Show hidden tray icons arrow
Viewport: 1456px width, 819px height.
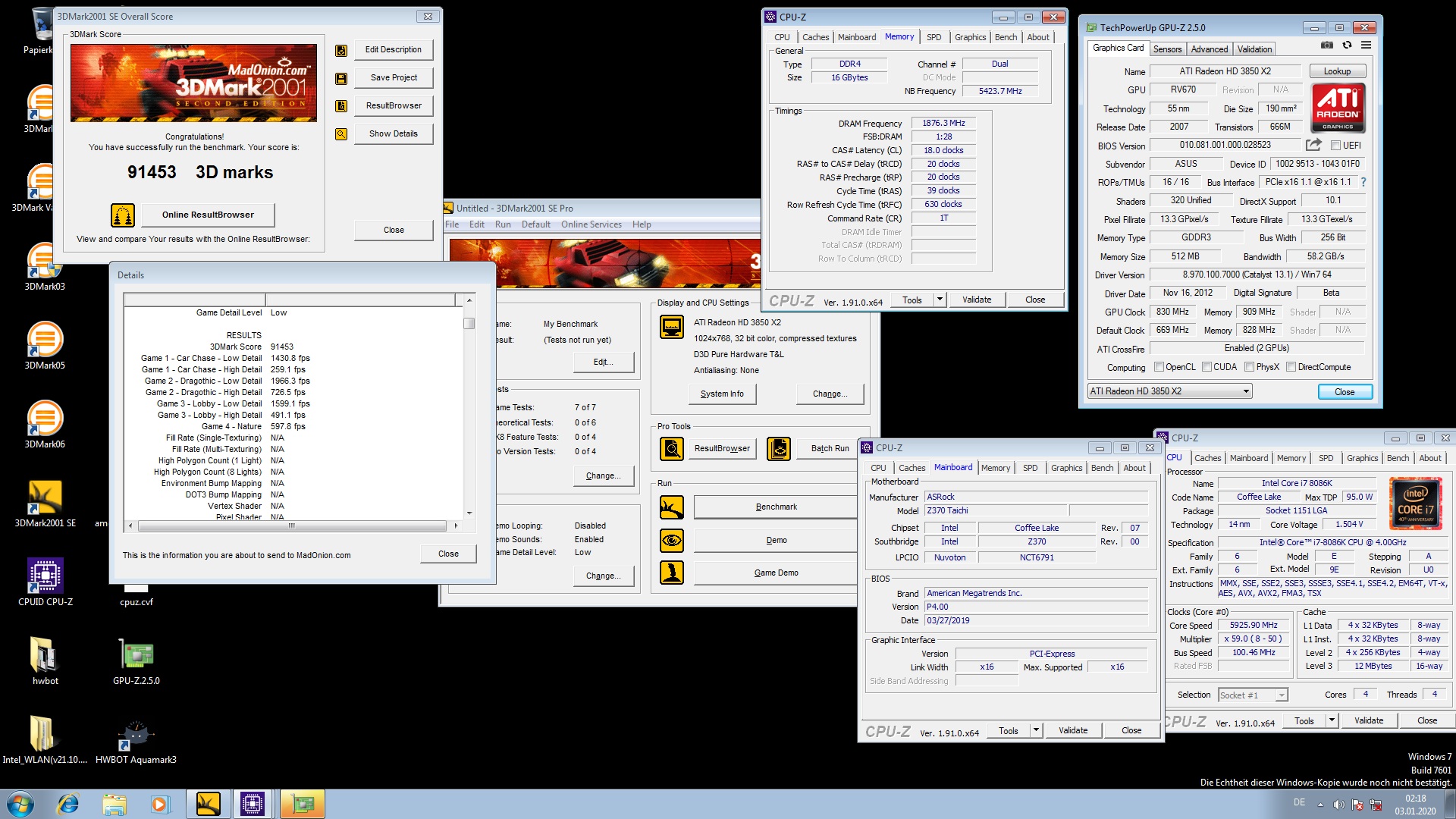(1321, 805)
